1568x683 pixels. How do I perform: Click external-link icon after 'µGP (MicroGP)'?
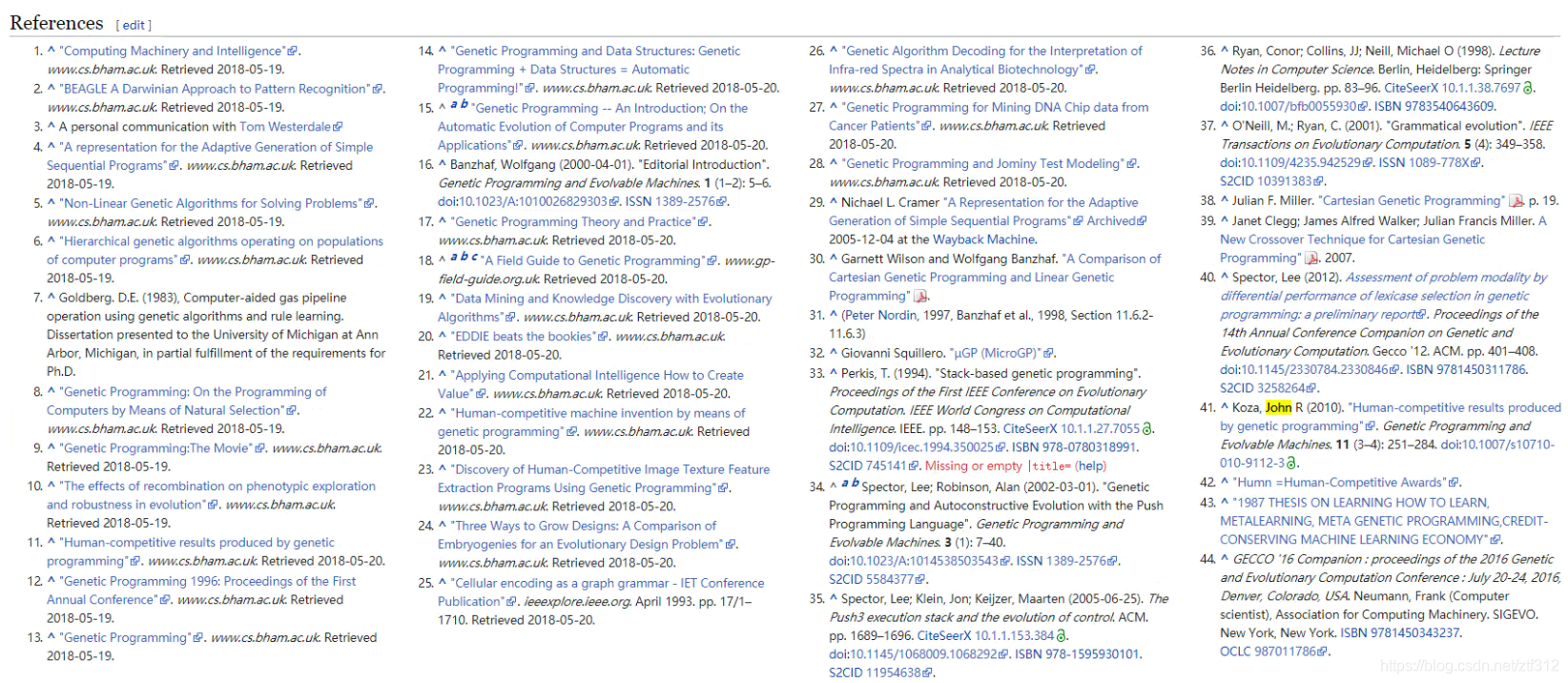tap(1049, 354)
